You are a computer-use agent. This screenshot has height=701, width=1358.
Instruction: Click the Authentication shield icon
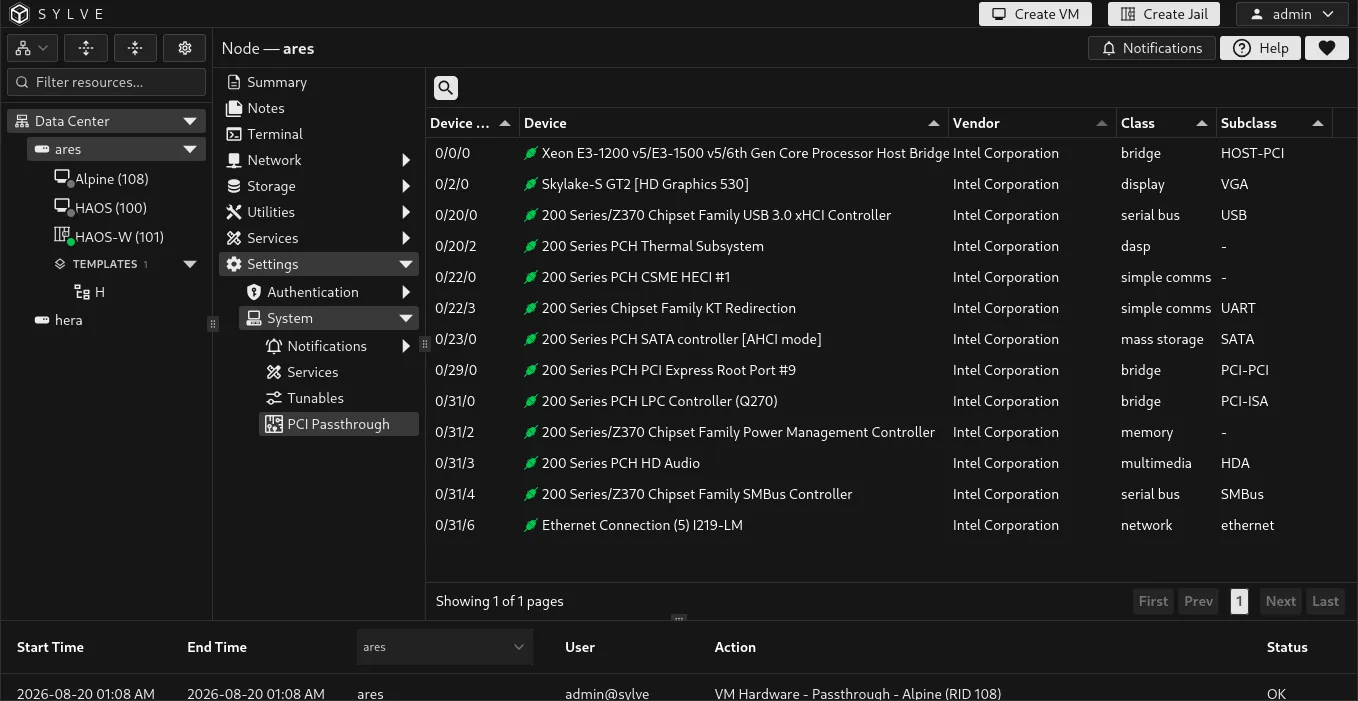pos(254,292)
